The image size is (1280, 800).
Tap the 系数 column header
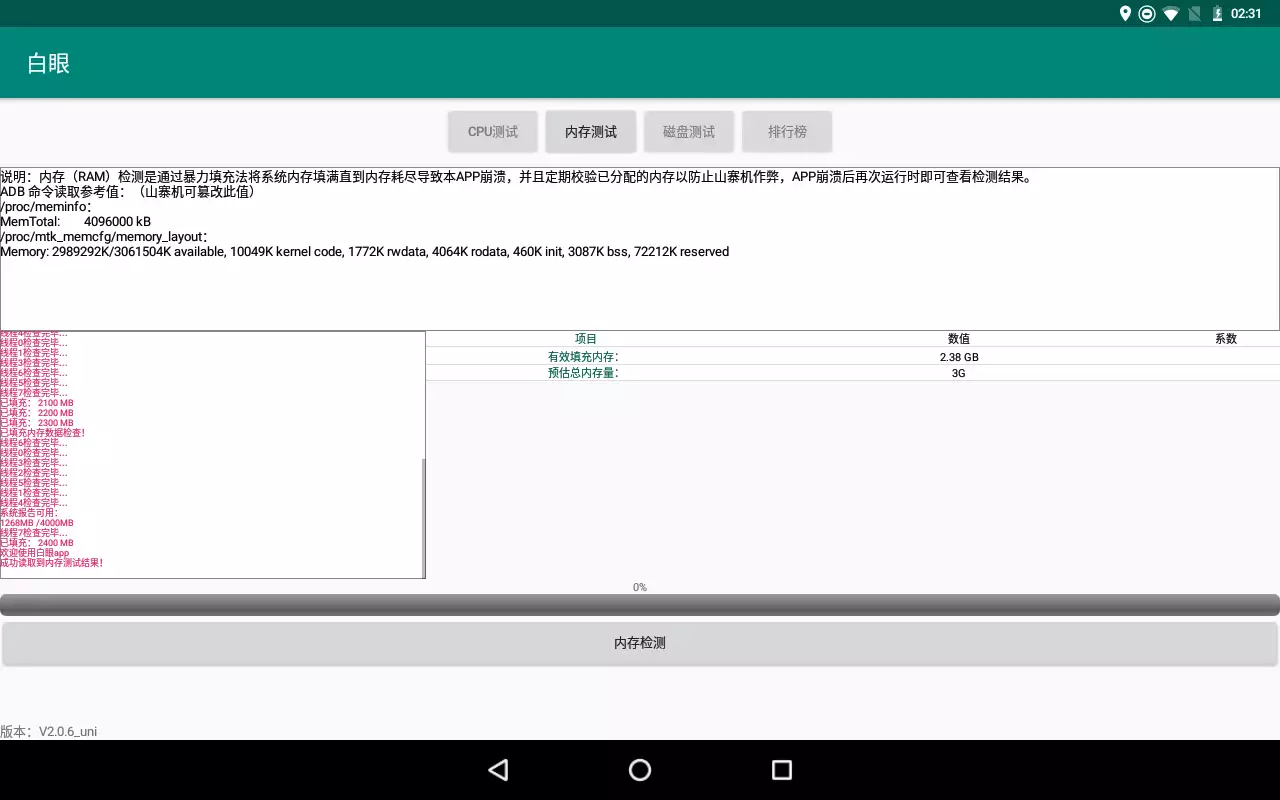click(x=1226, y=339)
